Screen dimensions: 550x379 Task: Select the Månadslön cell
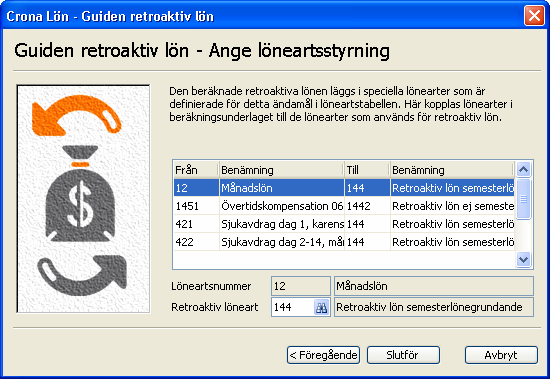point(282,188)
